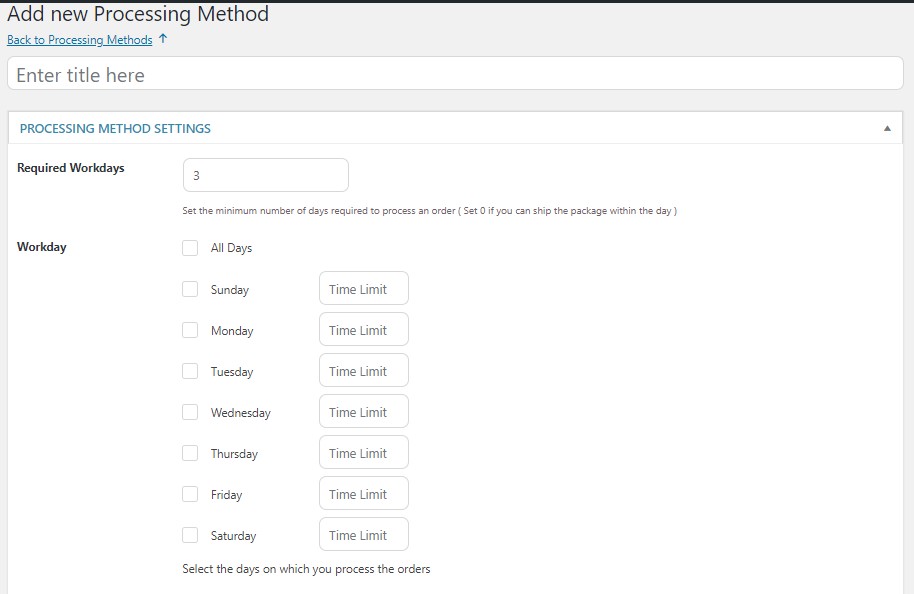Click the Enter title here field
This screenshot has height=594, width=914.
tap(455, 75)
